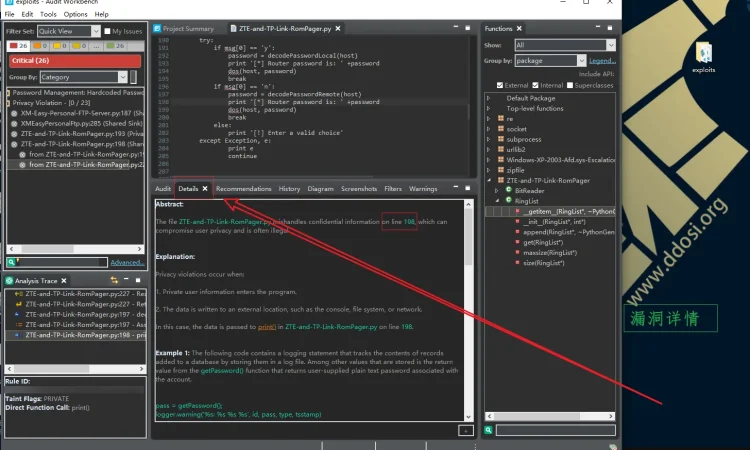Click the search magnifier icon under the issues list
Screen dimensions: 750x450
click(x=11, y=262)
